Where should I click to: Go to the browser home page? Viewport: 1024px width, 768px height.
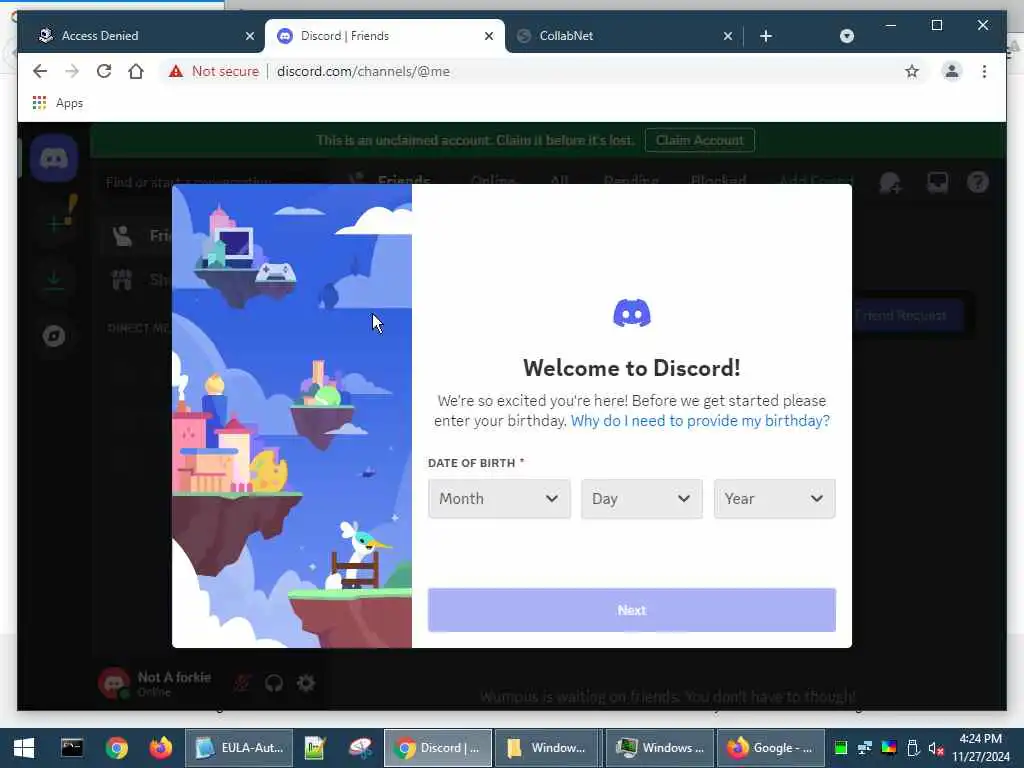click(136, 71)
